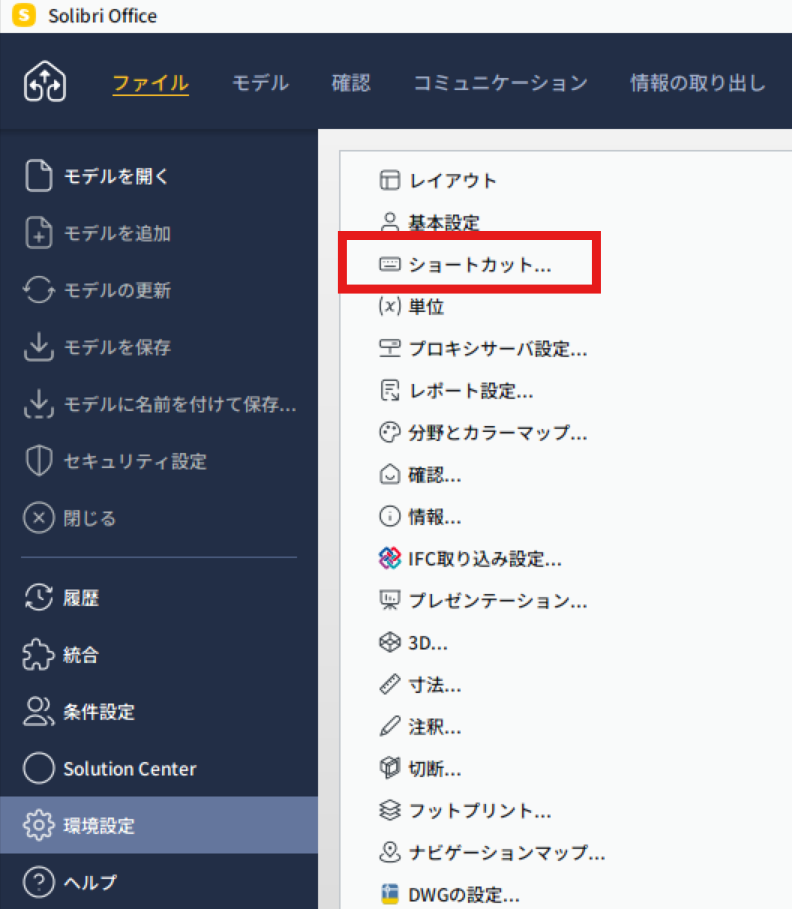The width and height of the screenshot is (792, 909).
Task: Open ヘルプ label
Action: coord(90,882)
